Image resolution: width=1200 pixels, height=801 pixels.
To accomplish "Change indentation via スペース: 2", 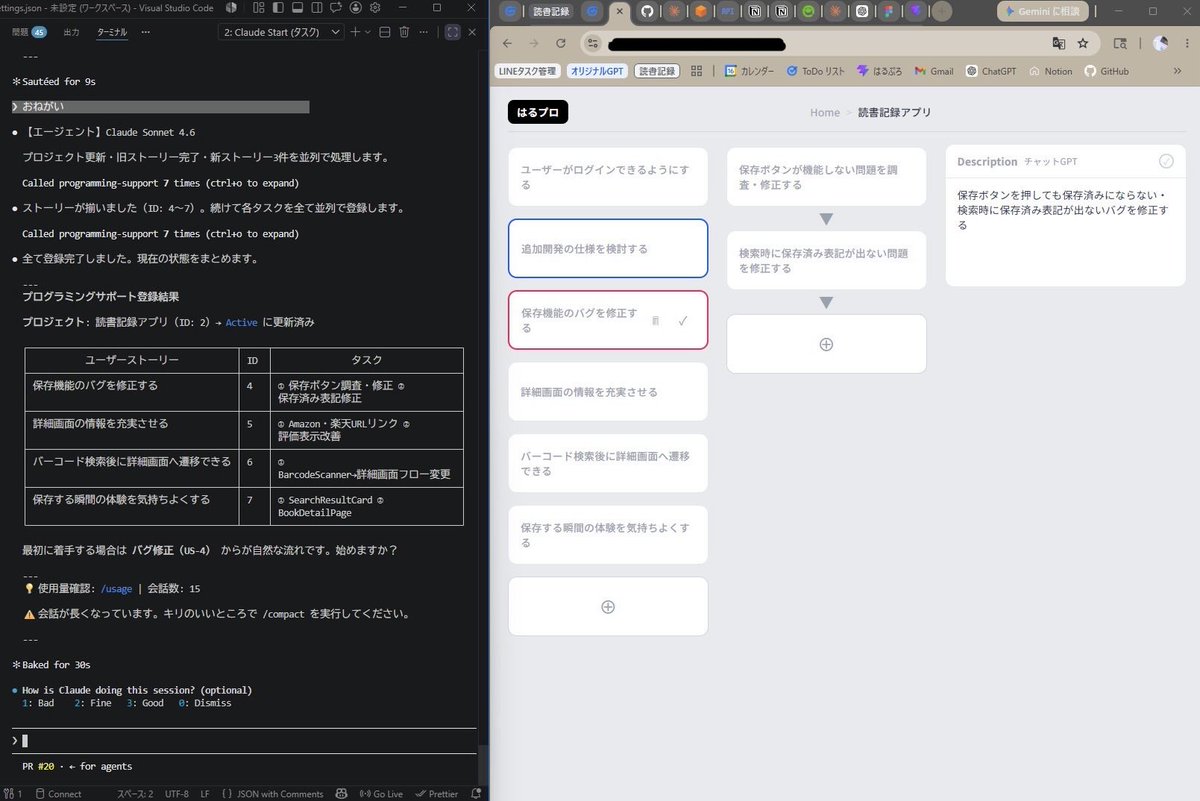I will point(135,794).
